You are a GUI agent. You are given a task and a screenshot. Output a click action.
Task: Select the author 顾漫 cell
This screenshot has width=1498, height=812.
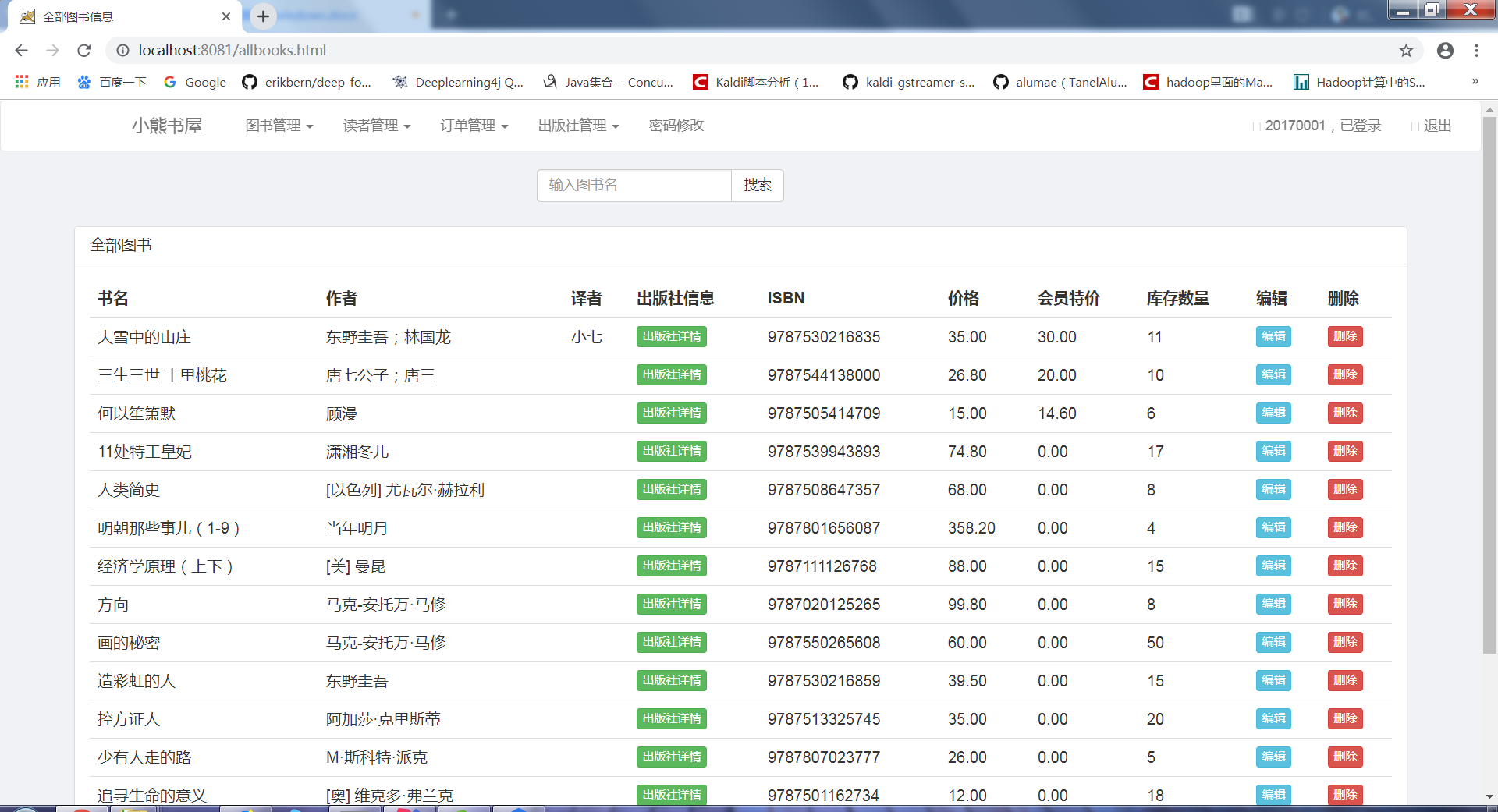point(342,413)
